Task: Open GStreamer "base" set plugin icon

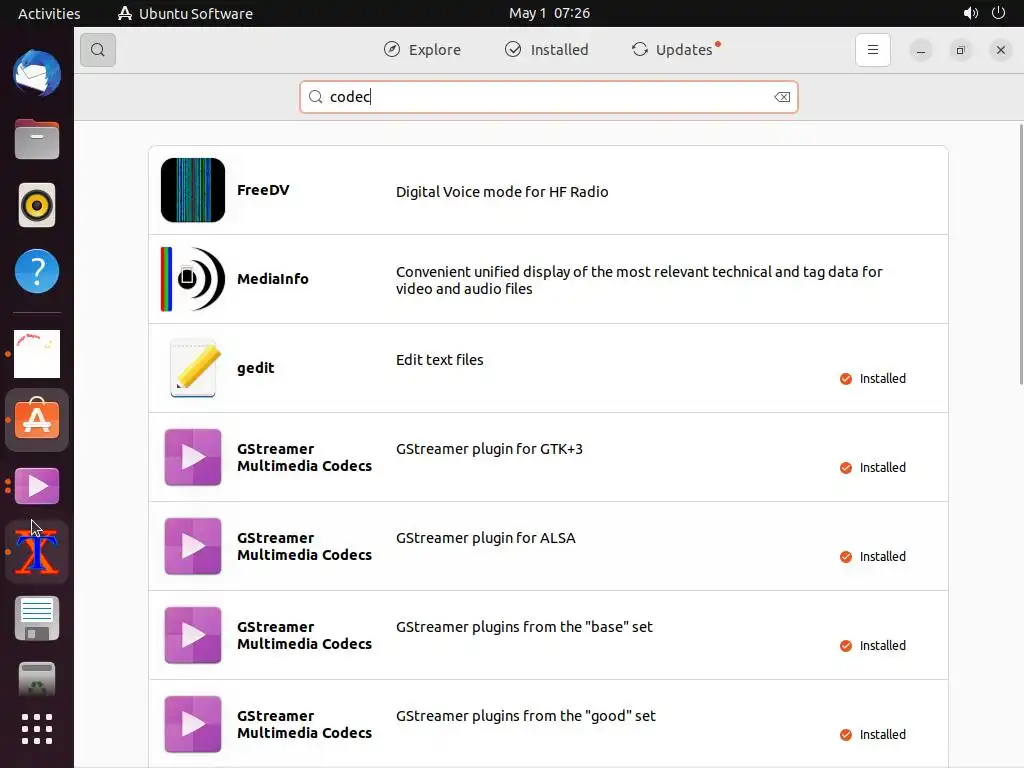Action: pos(193,635)
